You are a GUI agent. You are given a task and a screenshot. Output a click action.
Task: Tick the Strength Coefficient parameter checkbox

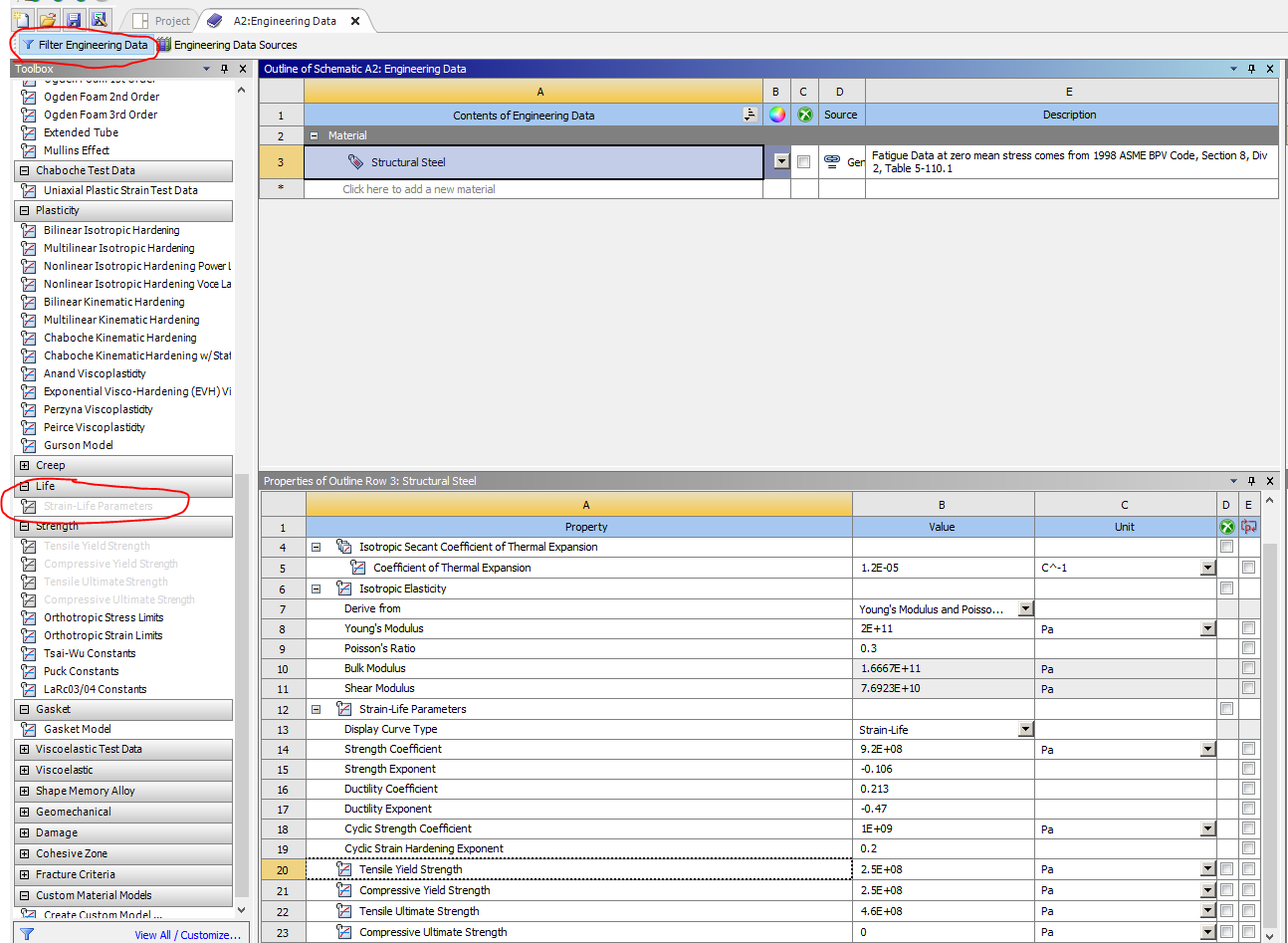pyautogui.click(x=1248, y=749)
